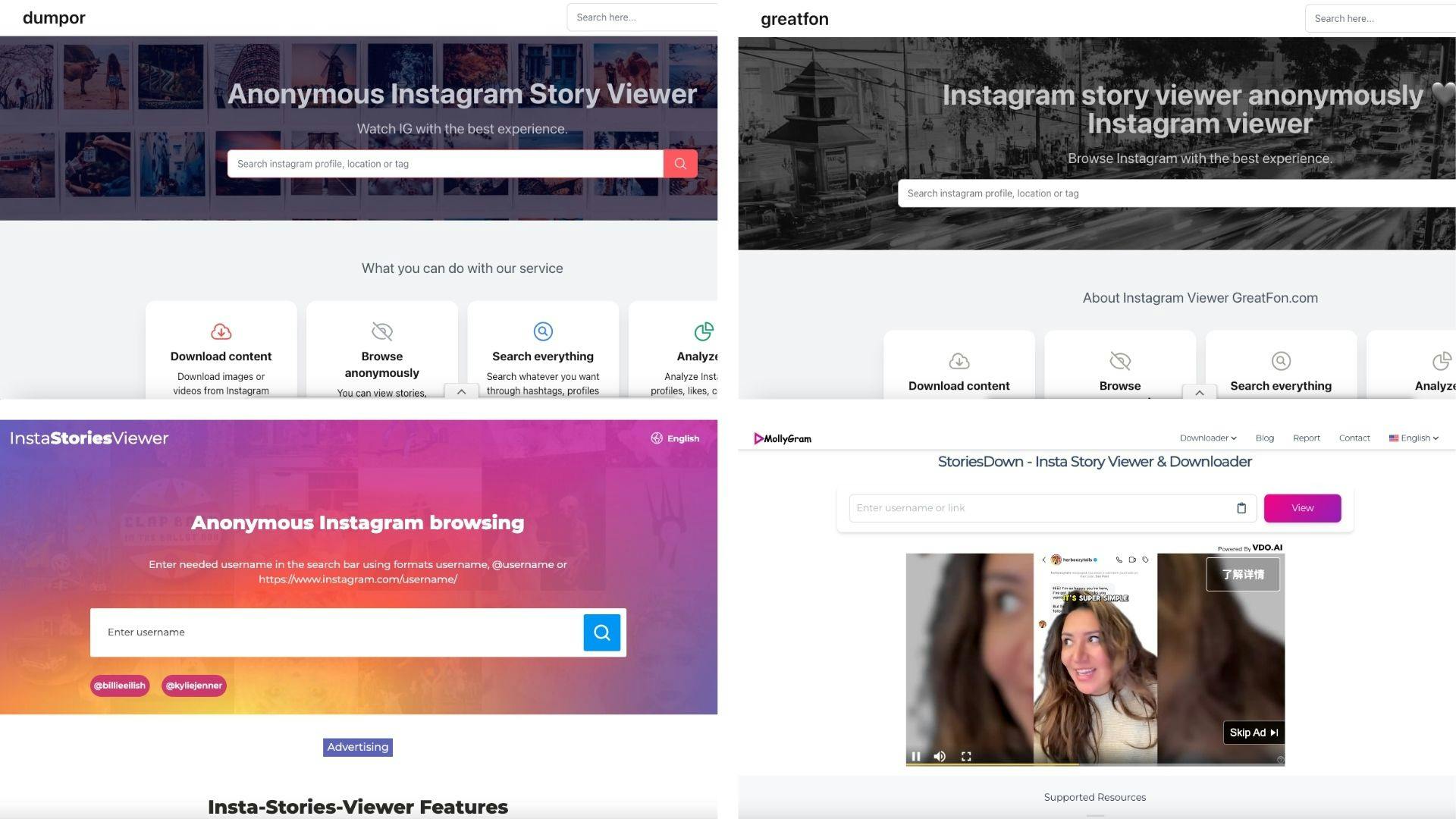
Task: Click the InstaStoriesViewer logo
Action: (x=89, y=438)
